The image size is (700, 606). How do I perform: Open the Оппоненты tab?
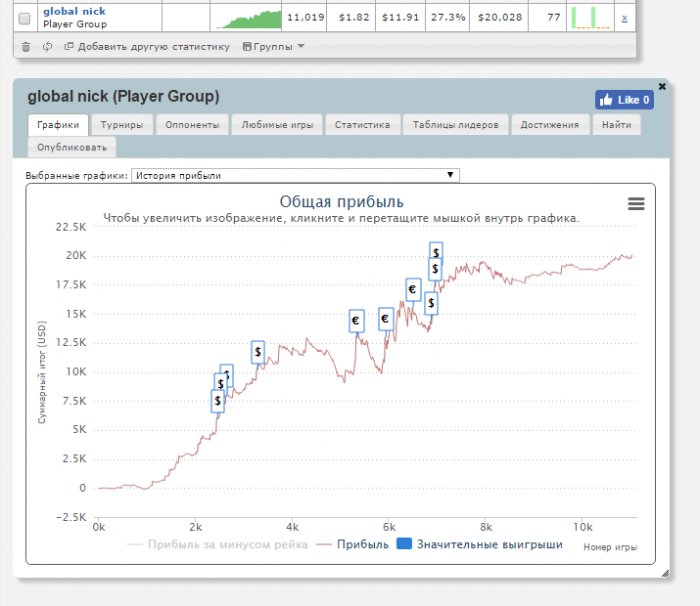[x=192, y=125]
